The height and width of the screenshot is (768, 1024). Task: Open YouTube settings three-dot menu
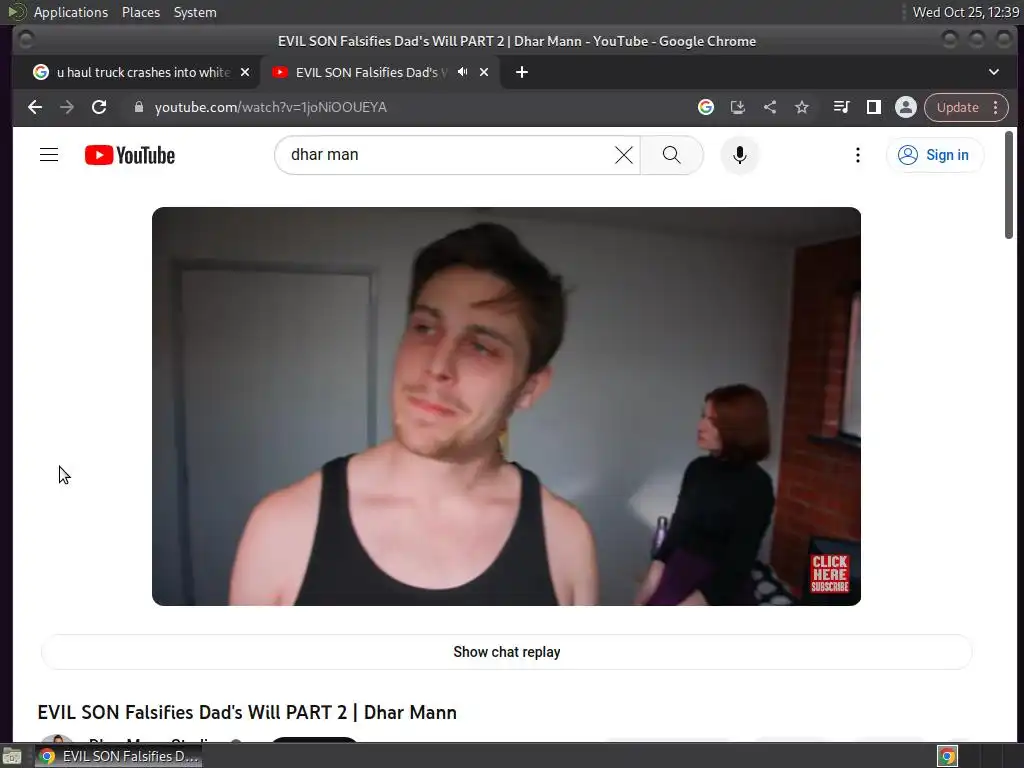tap(857, 155)
